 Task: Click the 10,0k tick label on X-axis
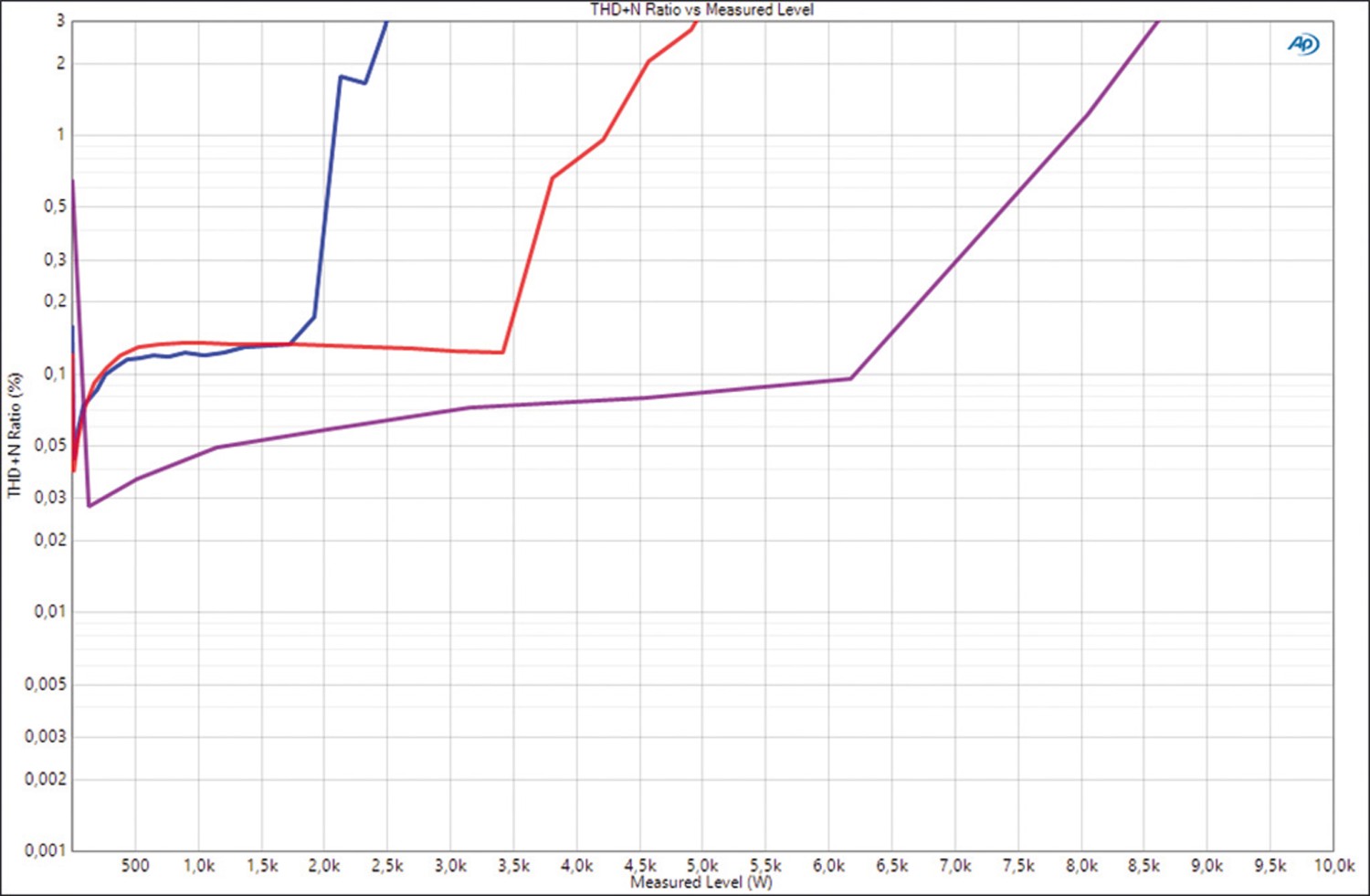1333,866
